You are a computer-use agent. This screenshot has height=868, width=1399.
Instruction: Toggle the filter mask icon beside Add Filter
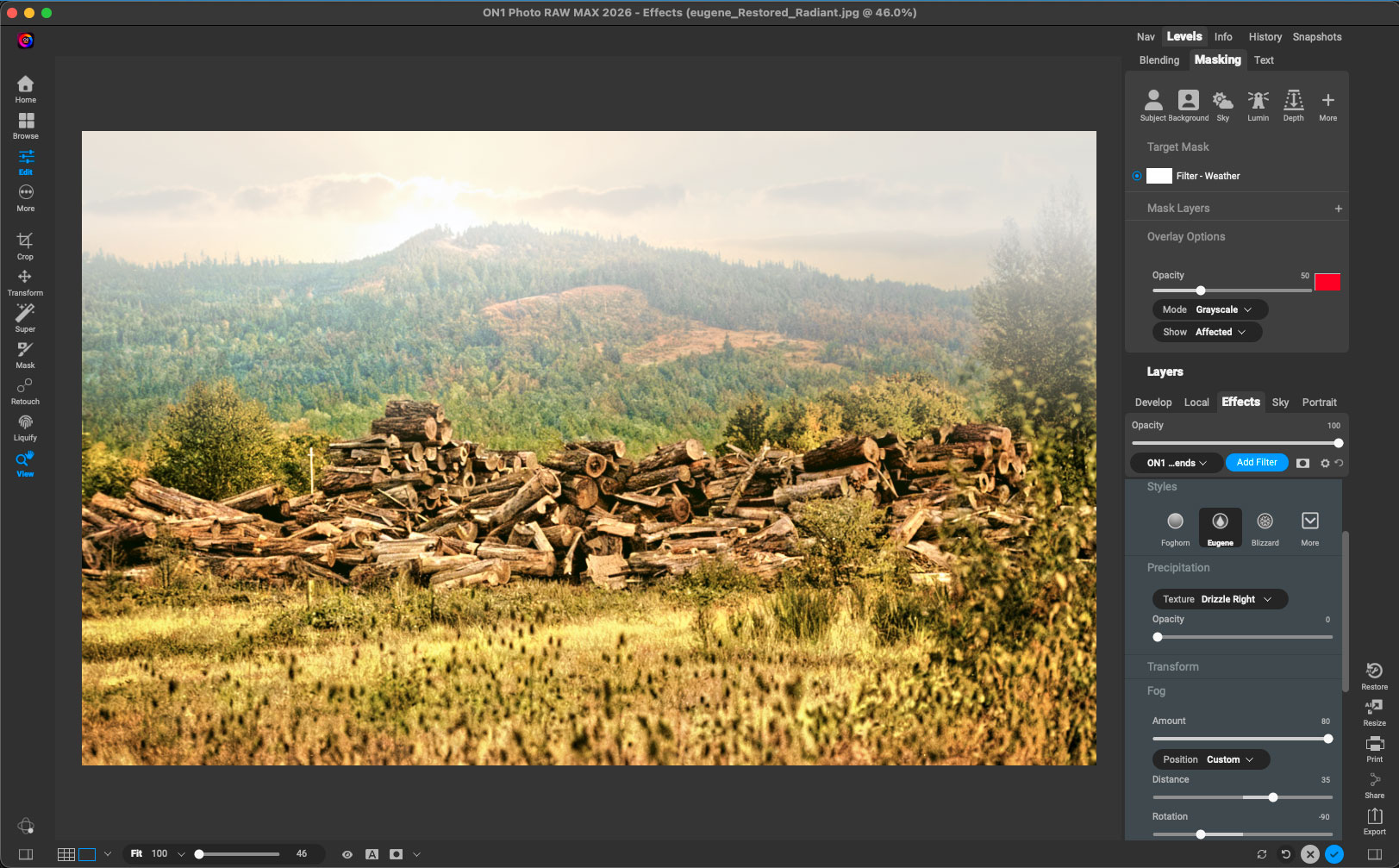pyautogui.click(x=1302, y=463)
